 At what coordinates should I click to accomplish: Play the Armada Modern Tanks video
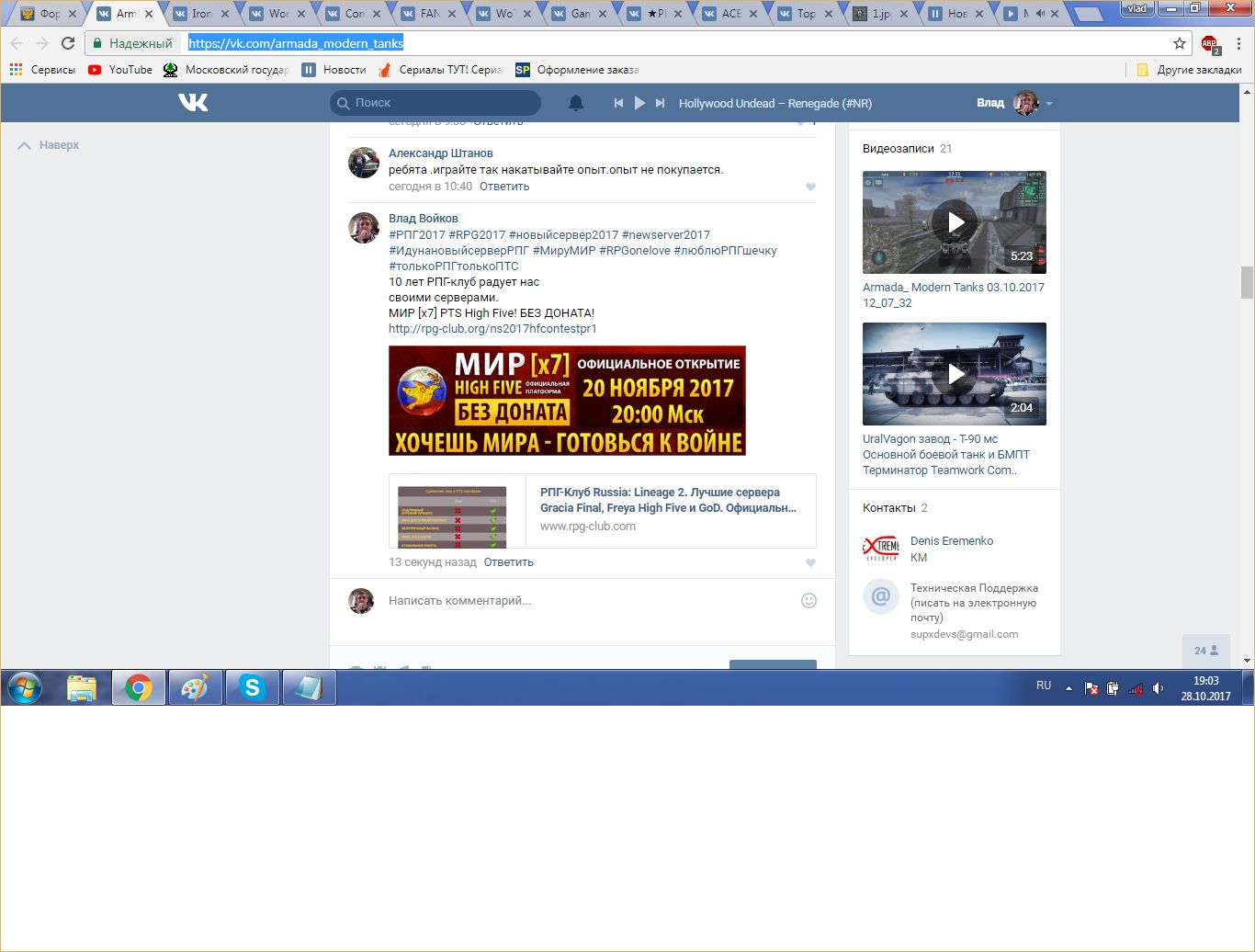point(955,222)
